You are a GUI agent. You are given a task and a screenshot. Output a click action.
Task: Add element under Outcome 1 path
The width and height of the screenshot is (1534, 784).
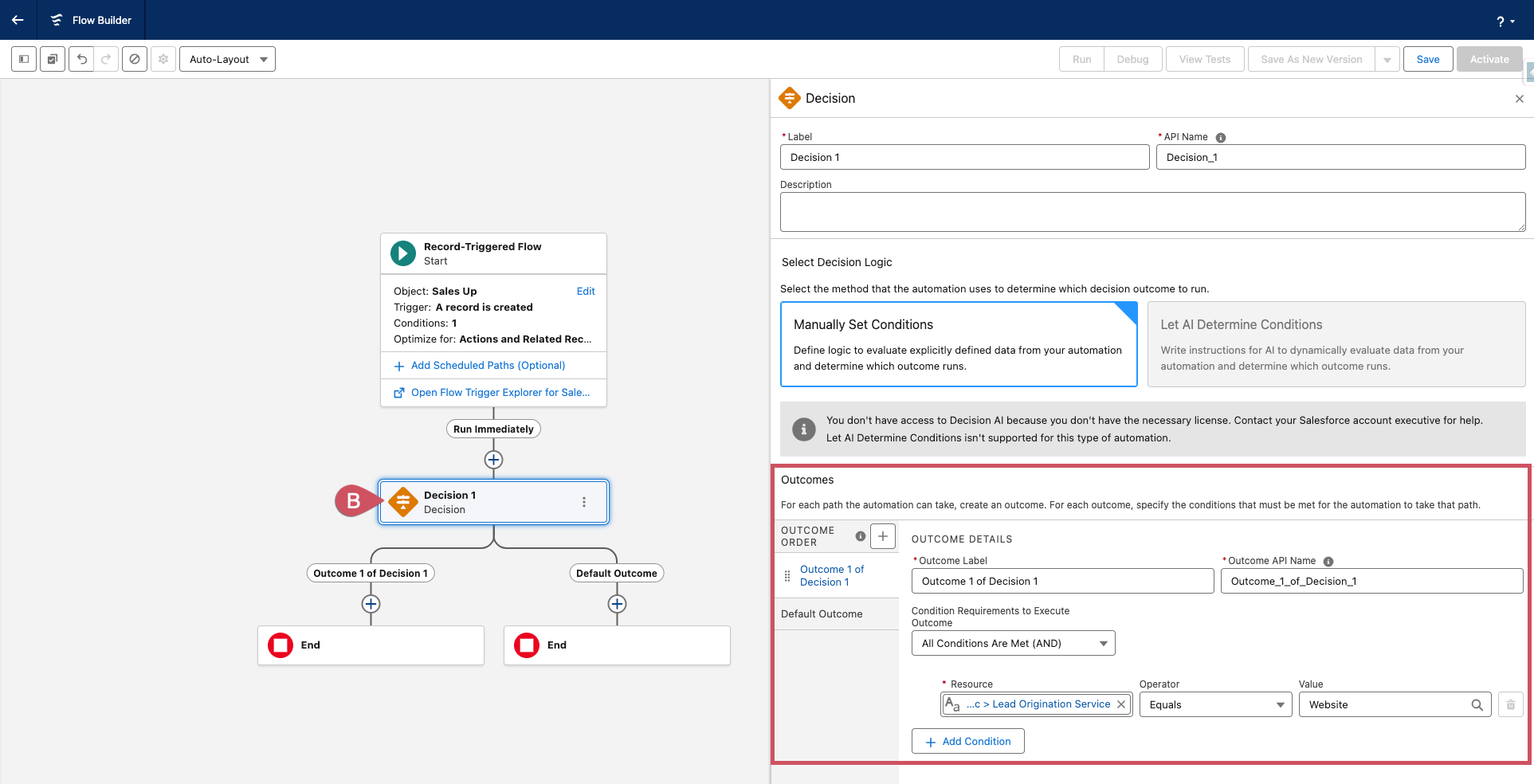click(371, 604)
